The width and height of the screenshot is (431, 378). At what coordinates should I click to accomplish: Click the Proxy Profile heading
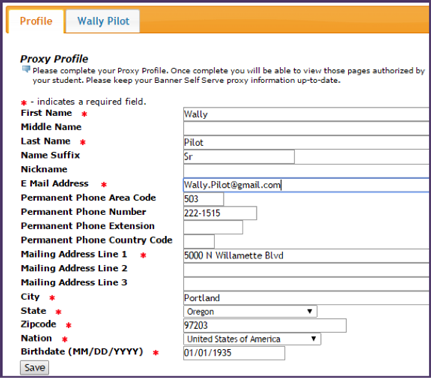coord(54,59)
